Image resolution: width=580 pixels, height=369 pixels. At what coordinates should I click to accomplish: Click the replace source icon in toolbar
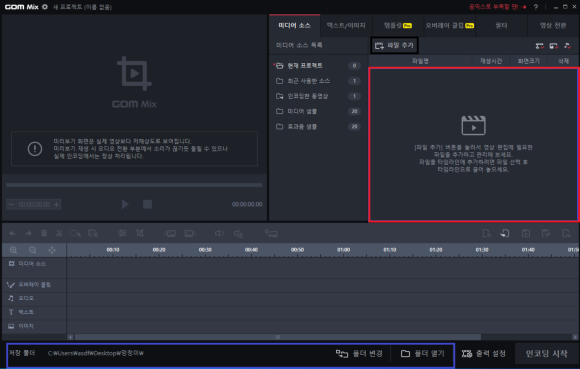click(271, 233)
